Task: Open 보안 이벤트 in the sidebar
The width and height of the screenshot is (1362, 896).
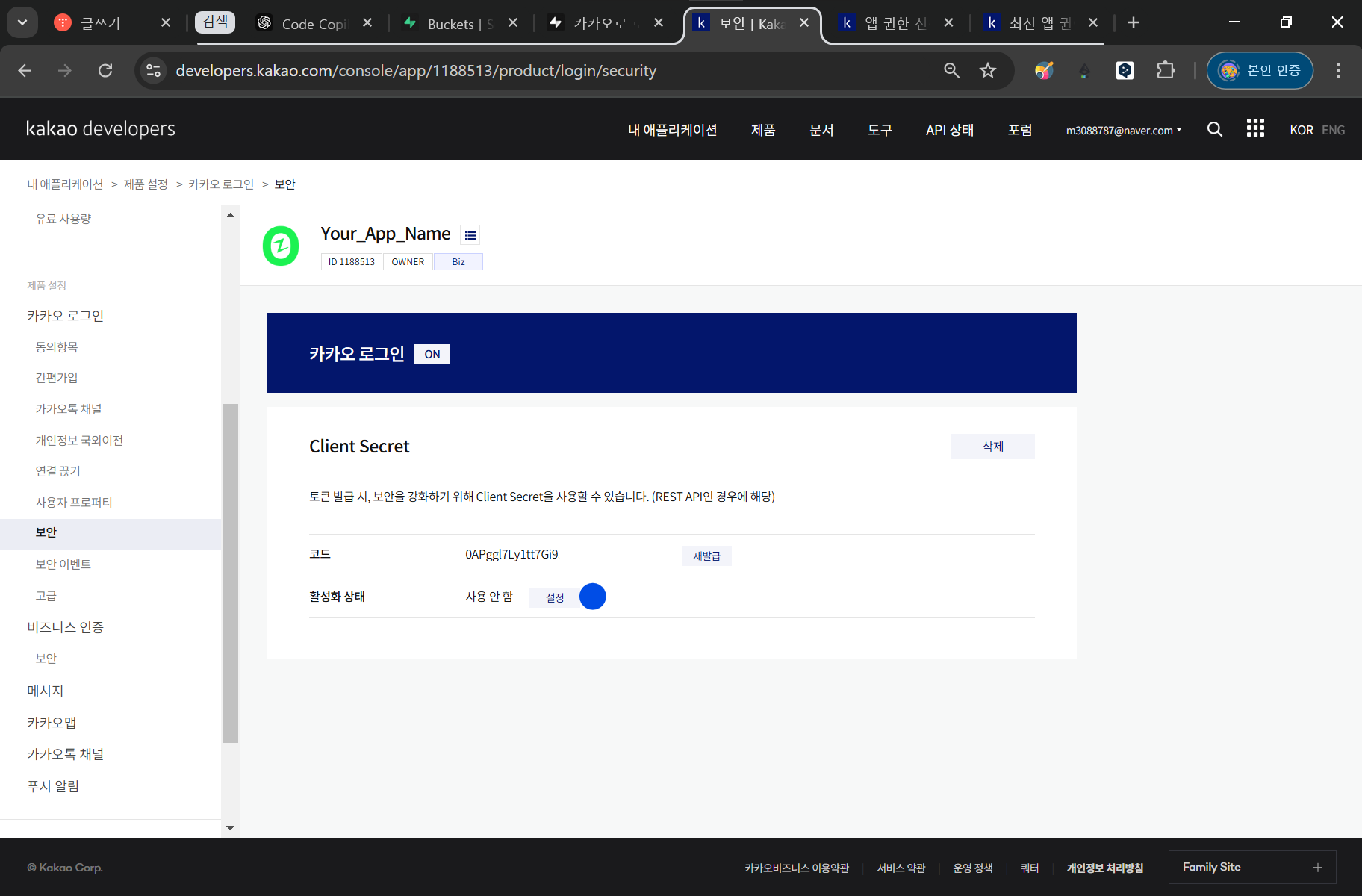Action: click(x=63, y=564)
